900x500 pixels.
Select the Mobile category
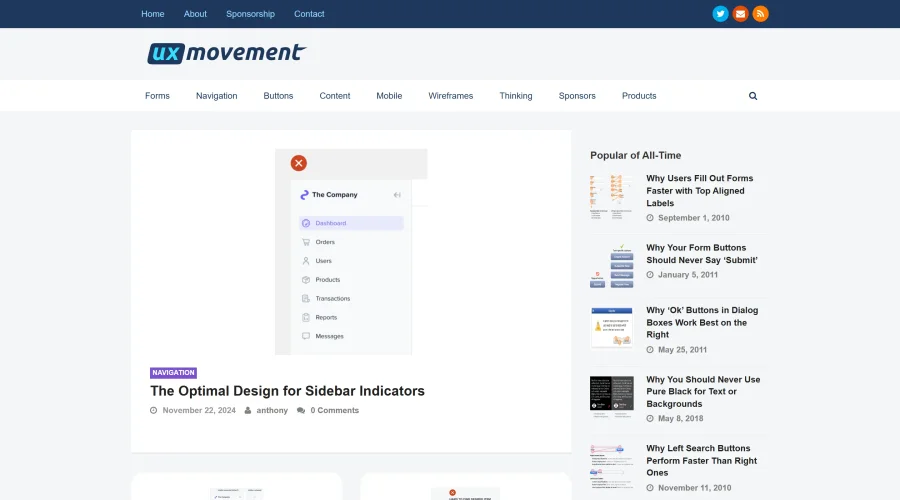389,96
